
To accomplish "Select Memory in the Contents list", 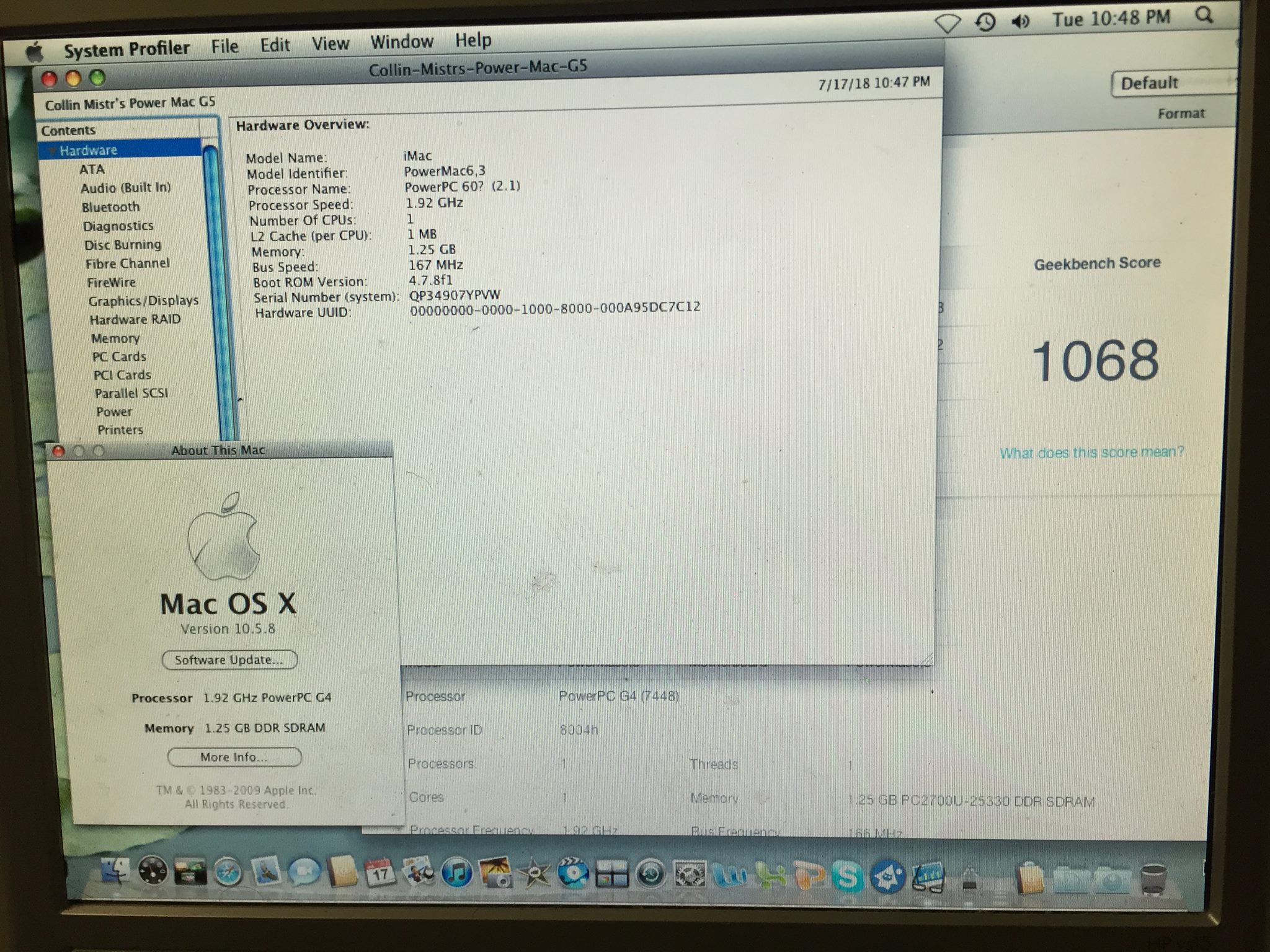I will [x=115, y=338].
